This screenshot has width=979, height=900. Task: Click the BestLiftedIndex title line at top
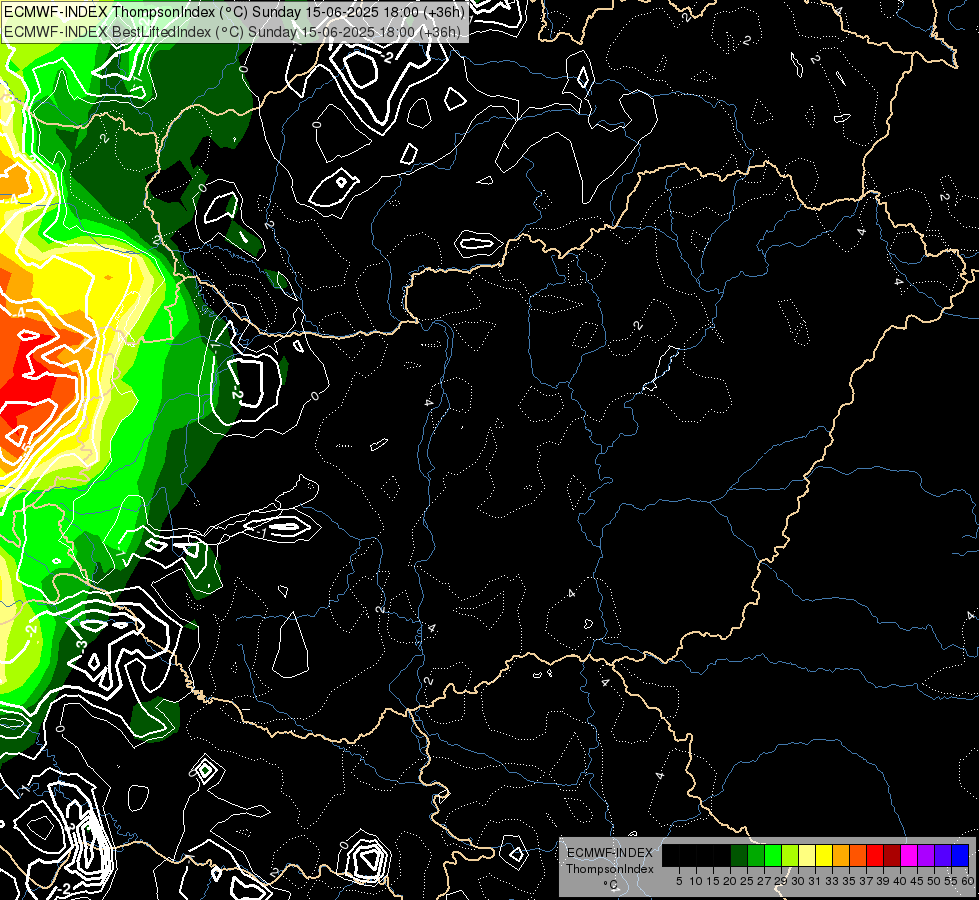coord(232,32)
